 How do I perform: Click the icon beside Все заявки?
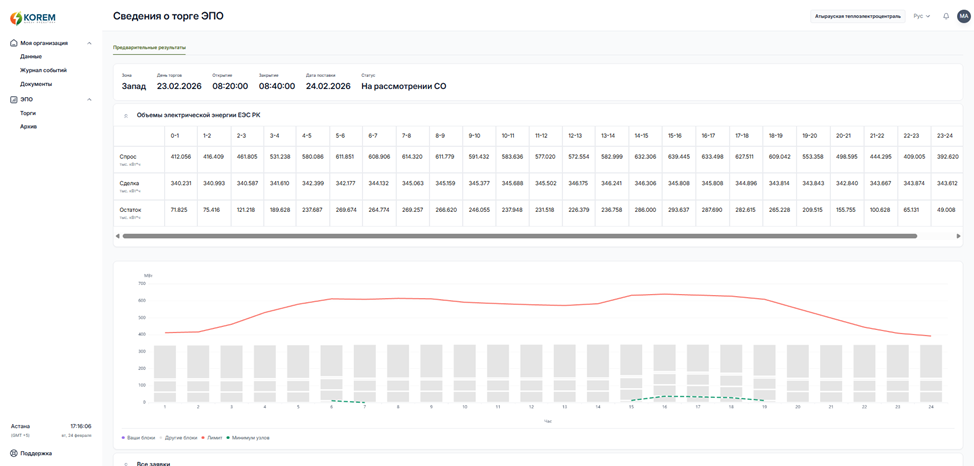127,464
